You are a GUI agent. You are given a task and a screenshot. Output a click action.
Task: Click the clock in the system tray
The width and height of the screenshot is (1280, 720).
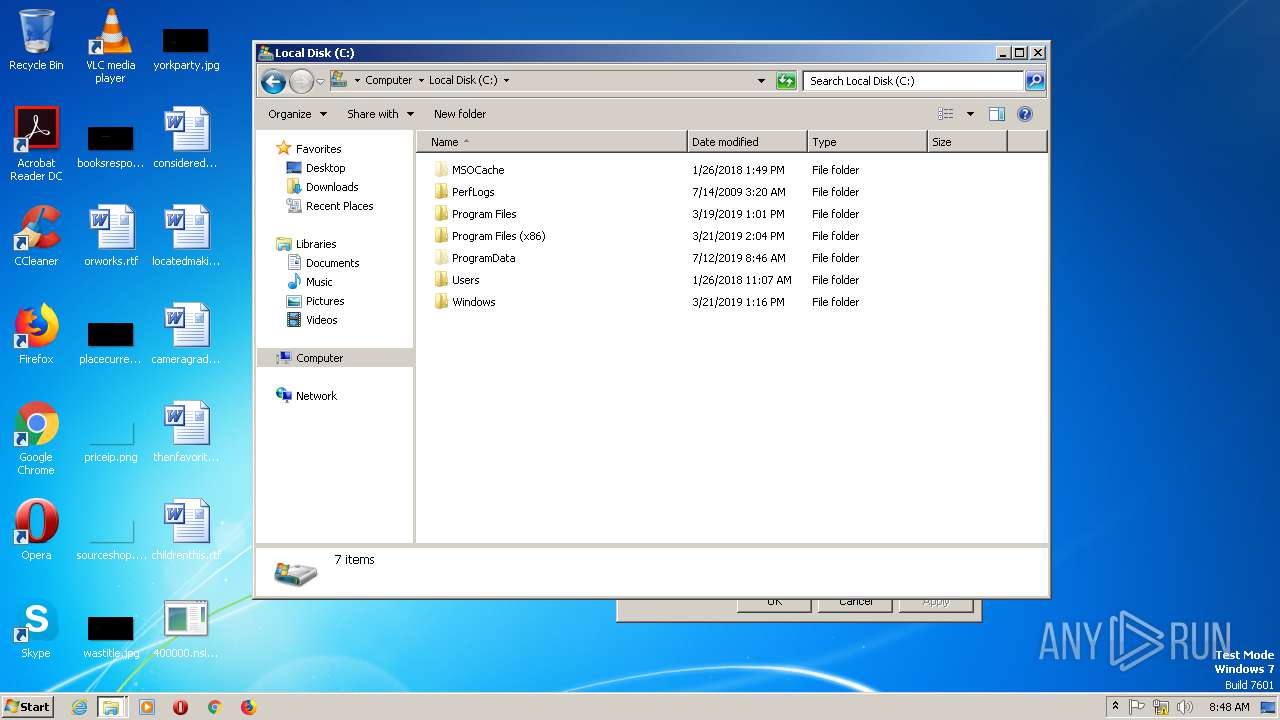[x=1229, y=707]
